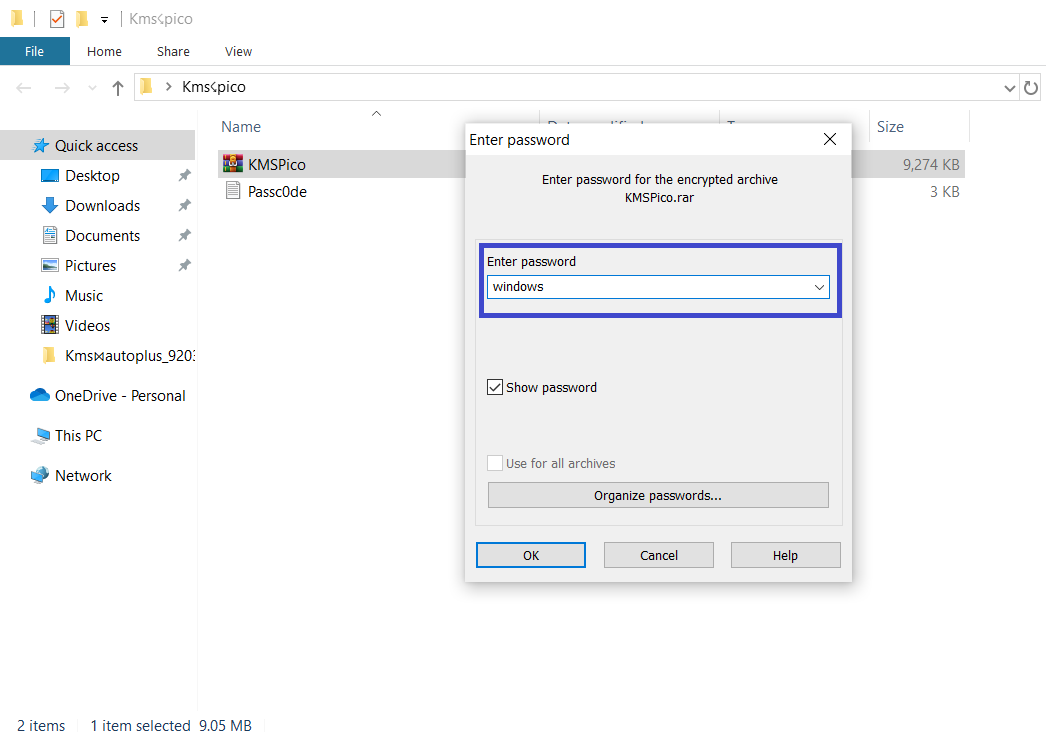Screen dimensions: 1047x740
Task: Expand the Kms pico breadcrumb chevron
Action: tap(168, 87)
